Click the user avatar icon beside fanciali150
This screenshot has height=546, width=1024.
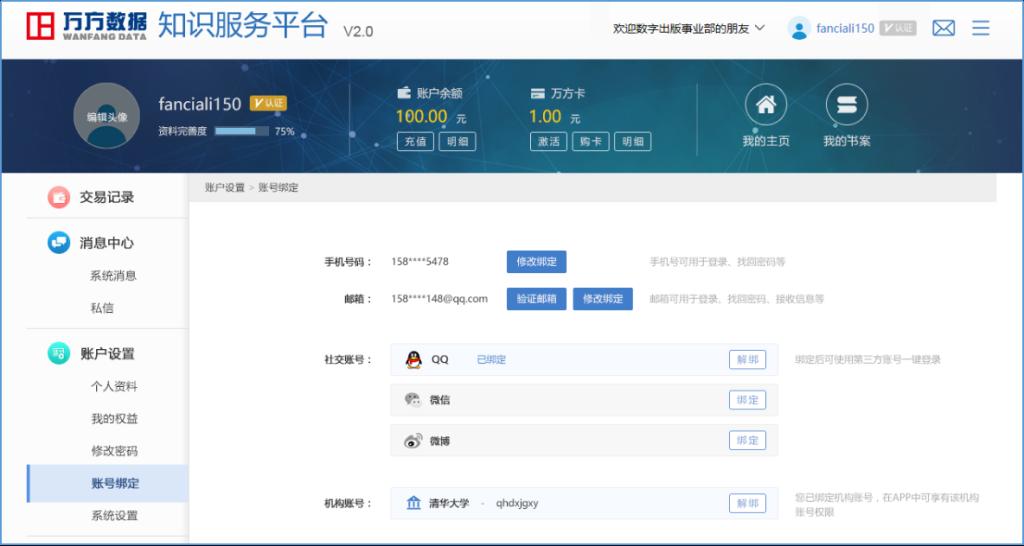coord(799,28)
